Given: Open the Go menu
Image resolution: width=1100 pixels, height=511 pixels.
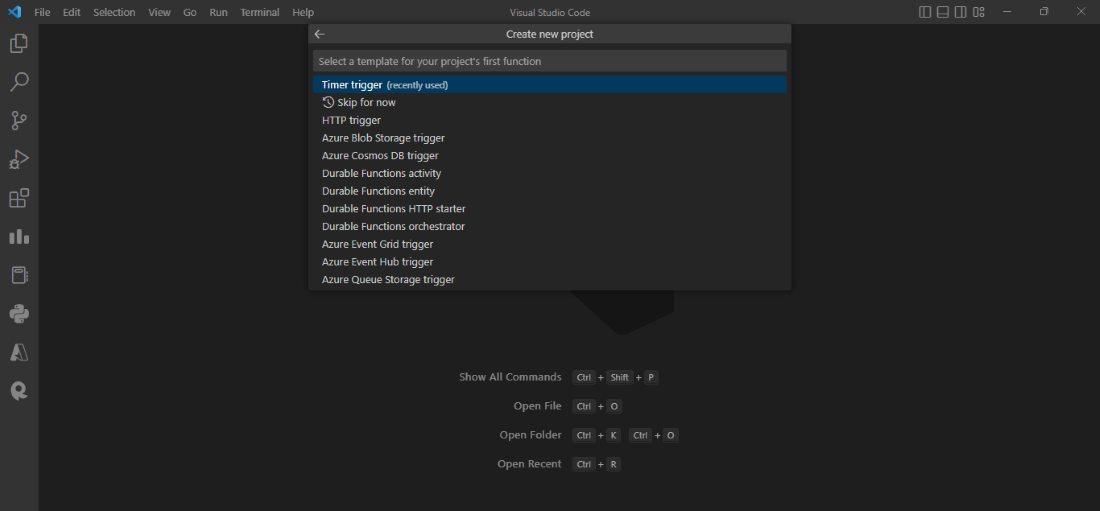Looking at the screenshot, I should pos(189,12).
